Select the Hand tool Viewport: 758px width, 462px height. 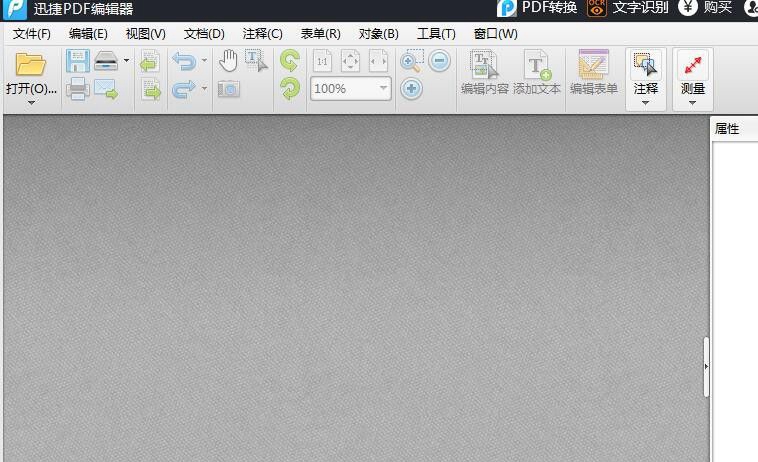point(228,61)
